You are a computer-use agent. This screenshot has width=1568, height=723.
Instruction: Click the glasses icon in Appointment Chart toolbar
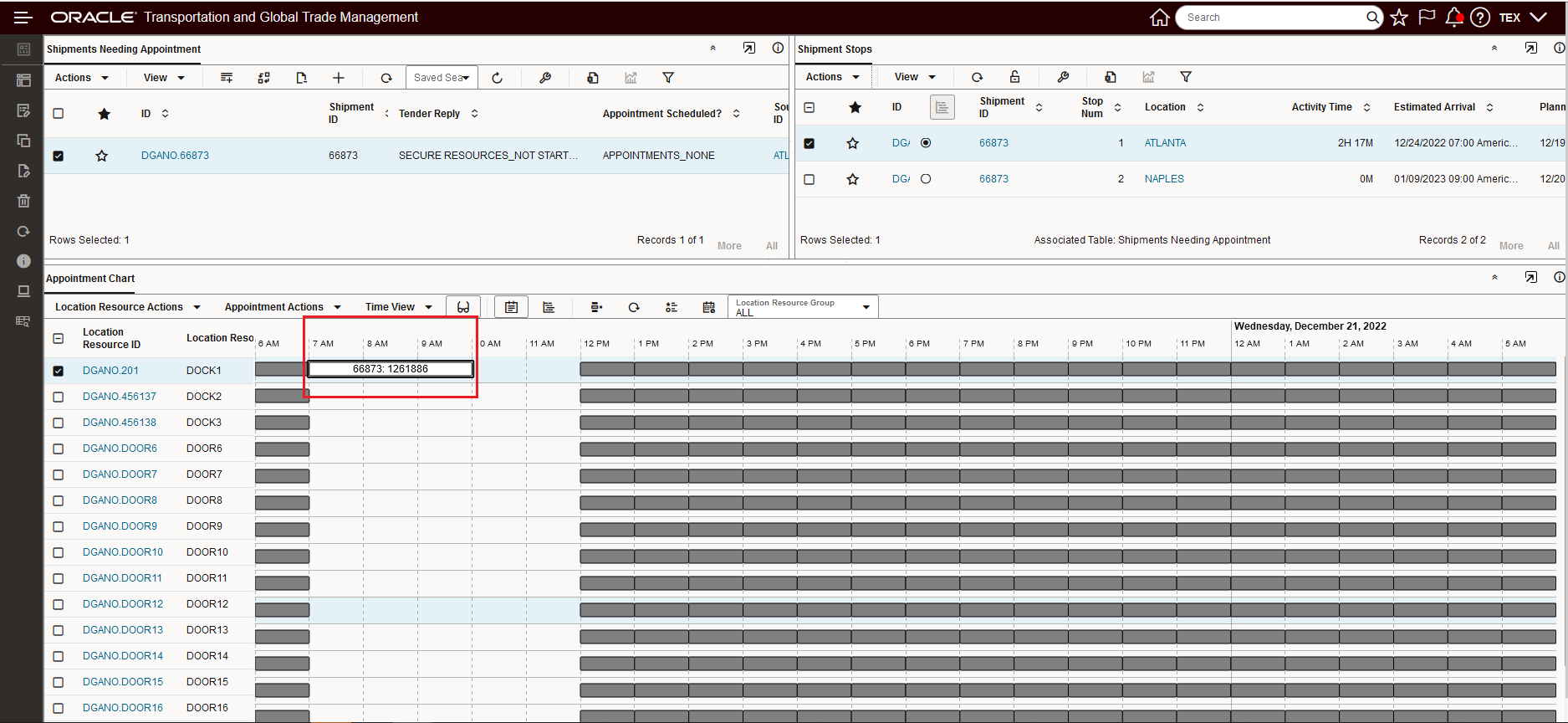[x=463, y=307]
